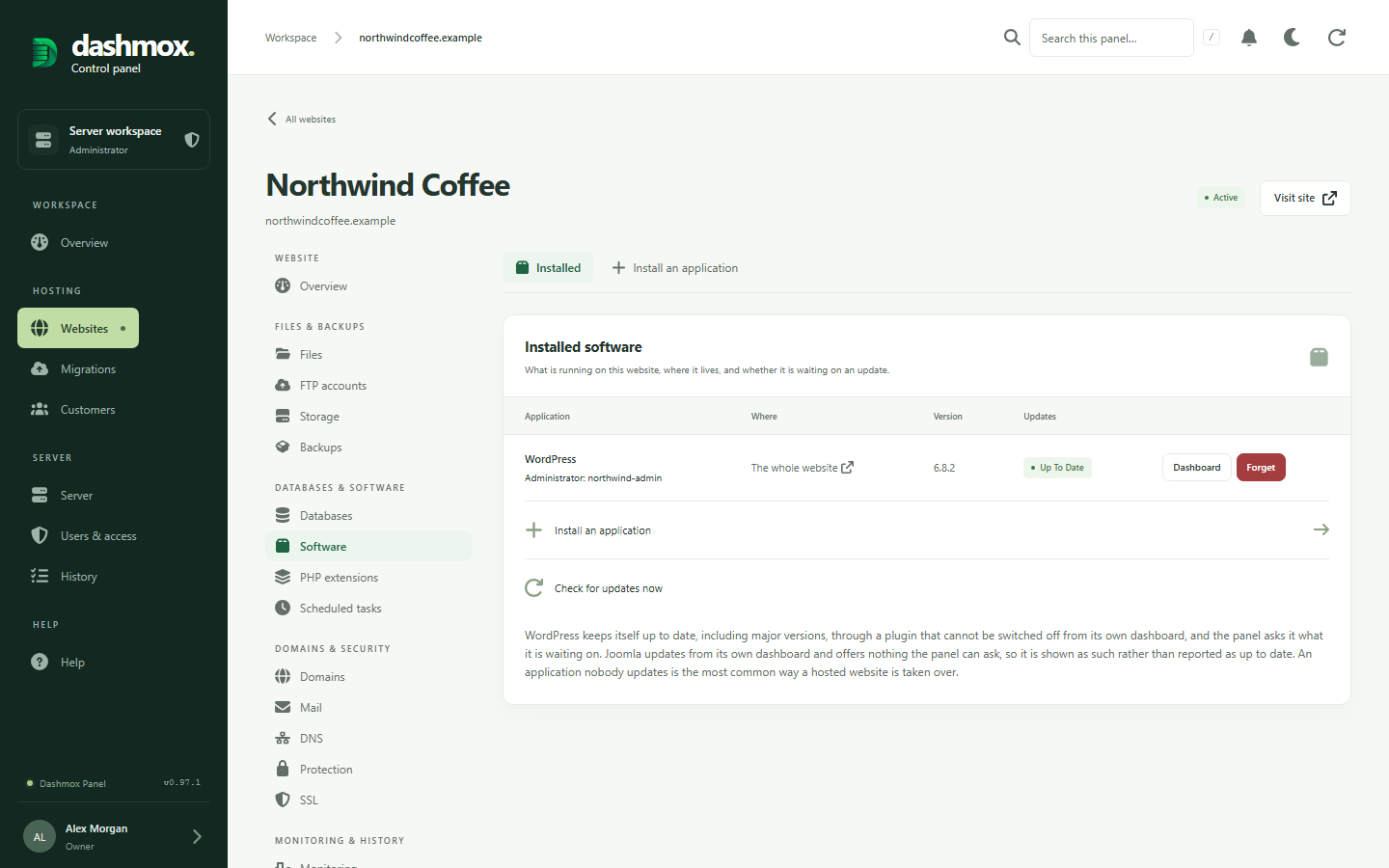Open Files in site menu

368,355
